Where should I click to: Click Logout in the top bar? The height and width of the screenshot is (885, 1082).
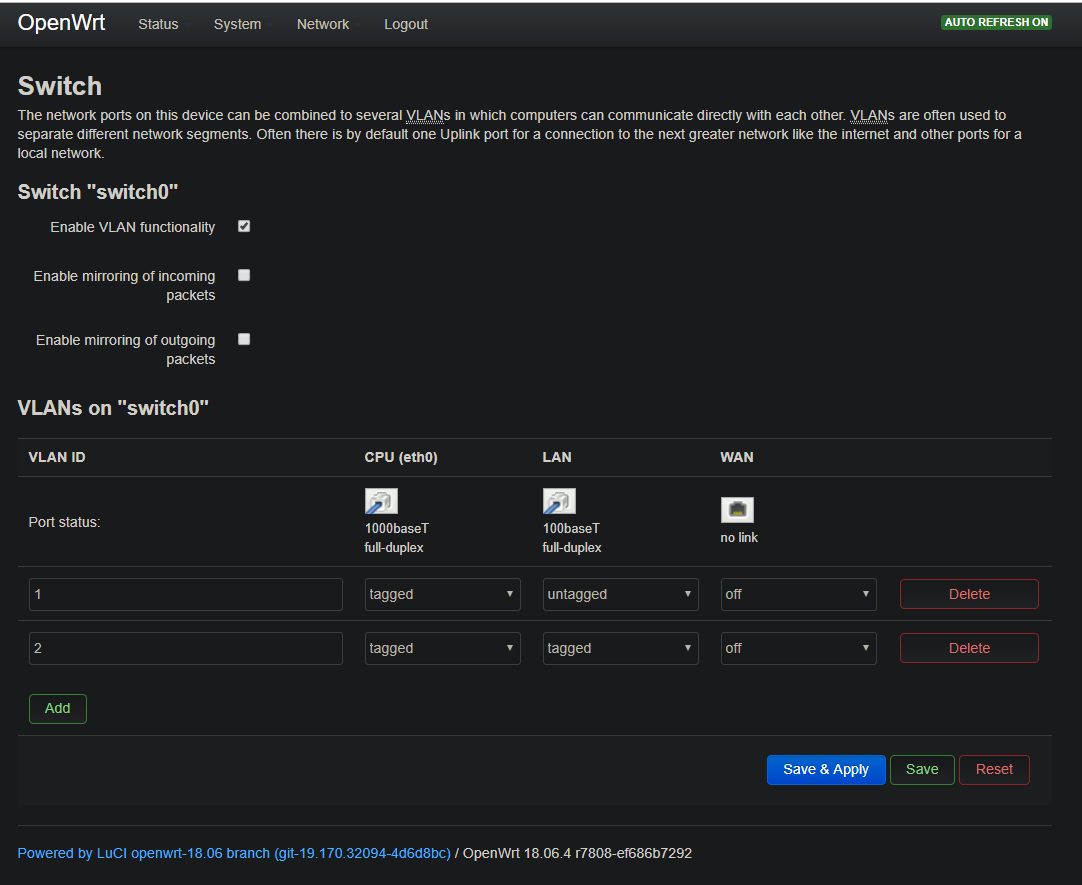point(406,24)
